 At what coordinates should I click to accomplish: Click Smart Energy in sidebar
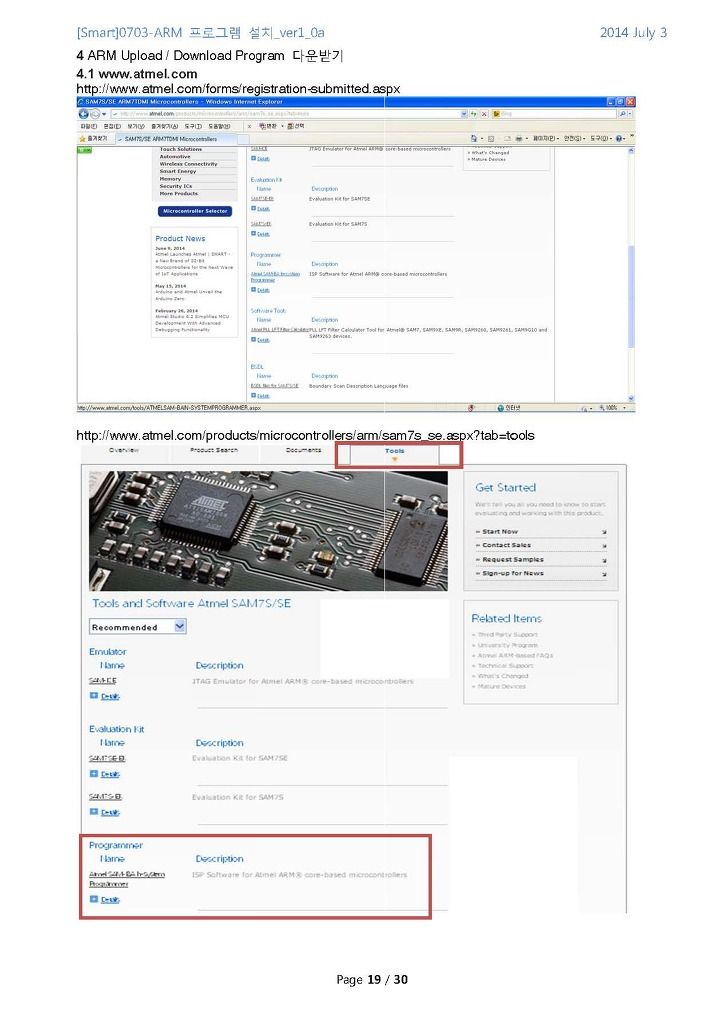[178, 171]
